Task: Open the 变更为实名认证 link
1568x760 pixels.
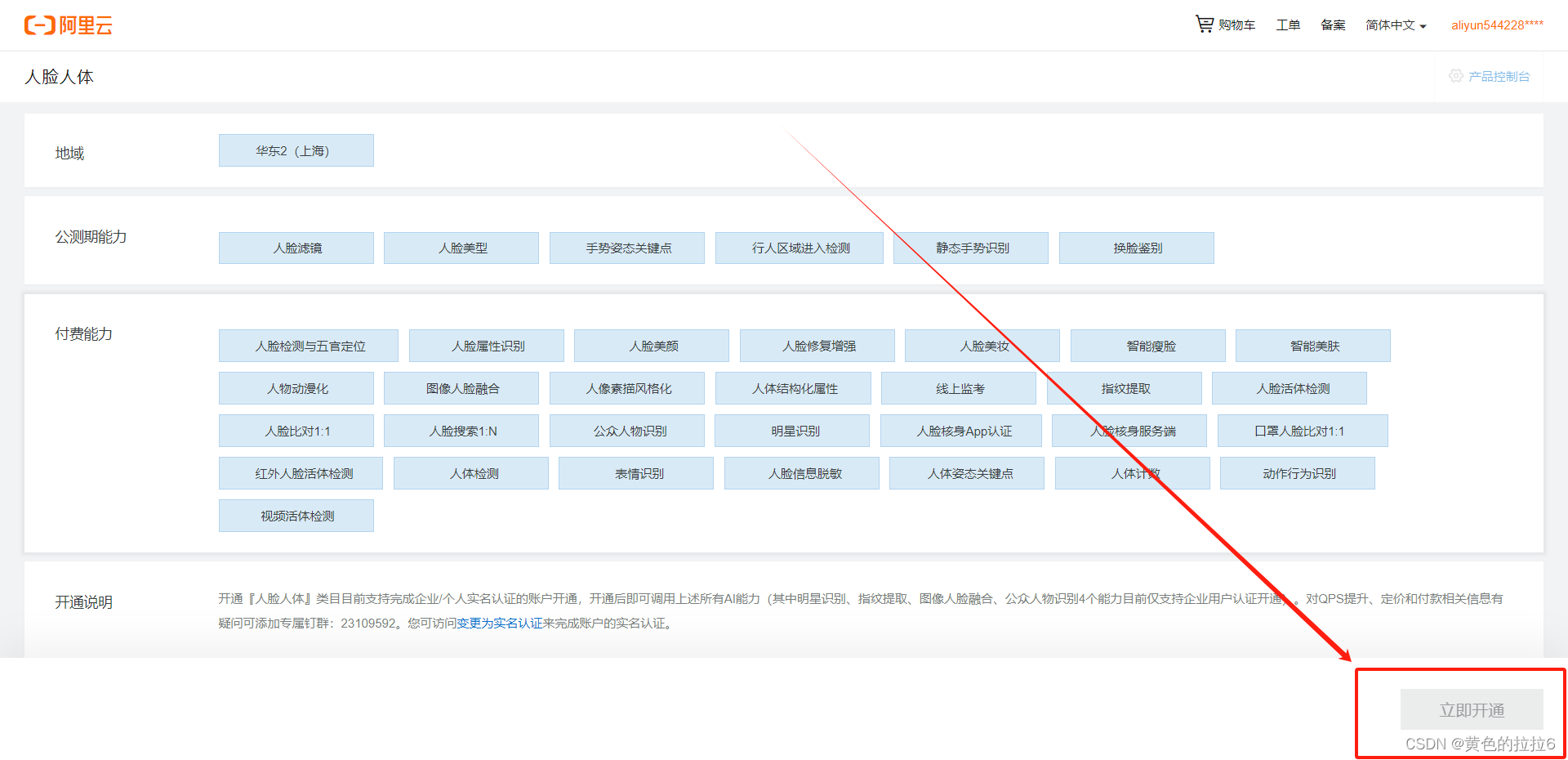Action: pyautogui.click(x=499, y=624)
